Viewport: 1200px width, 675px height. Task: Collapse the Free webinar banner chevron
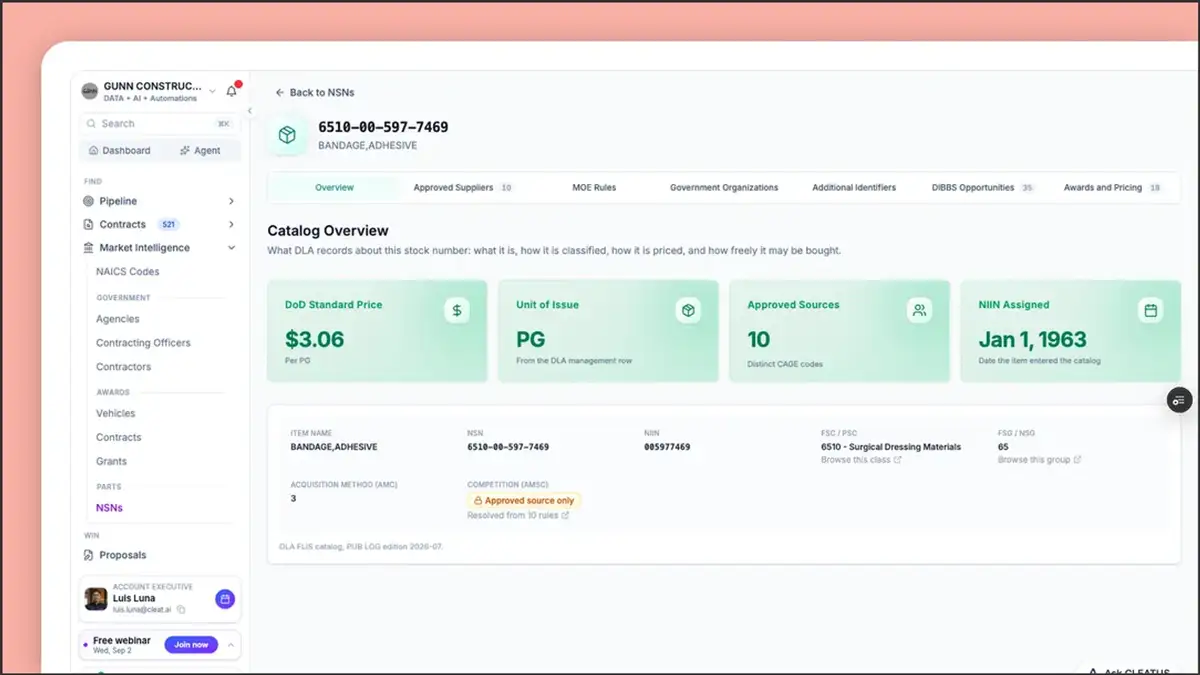[x=231, y=645]
